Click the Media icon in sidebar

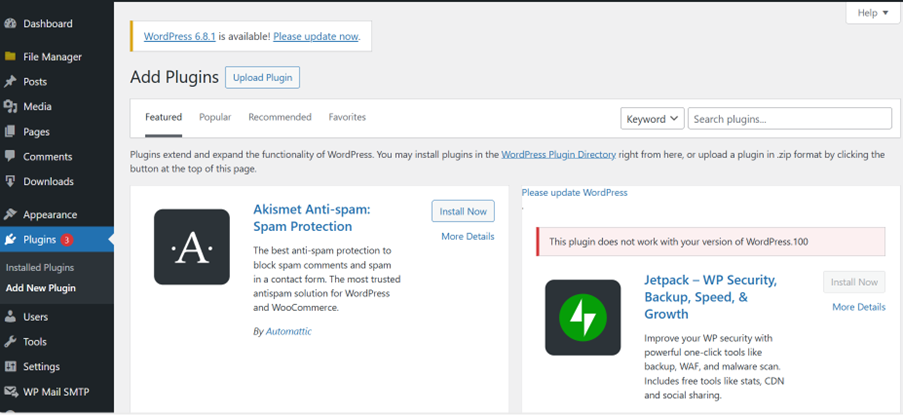point(10,106)
